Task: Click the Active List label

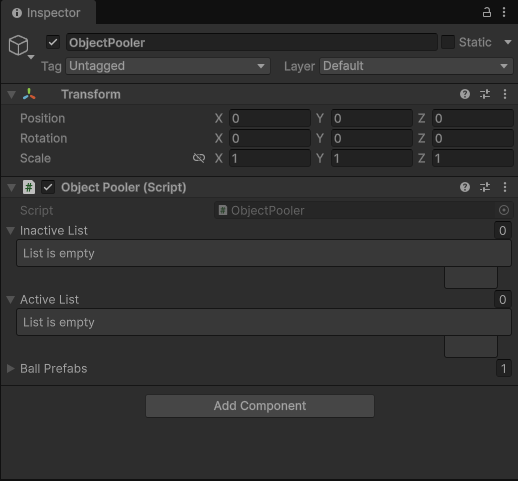Action: (49, 299)
